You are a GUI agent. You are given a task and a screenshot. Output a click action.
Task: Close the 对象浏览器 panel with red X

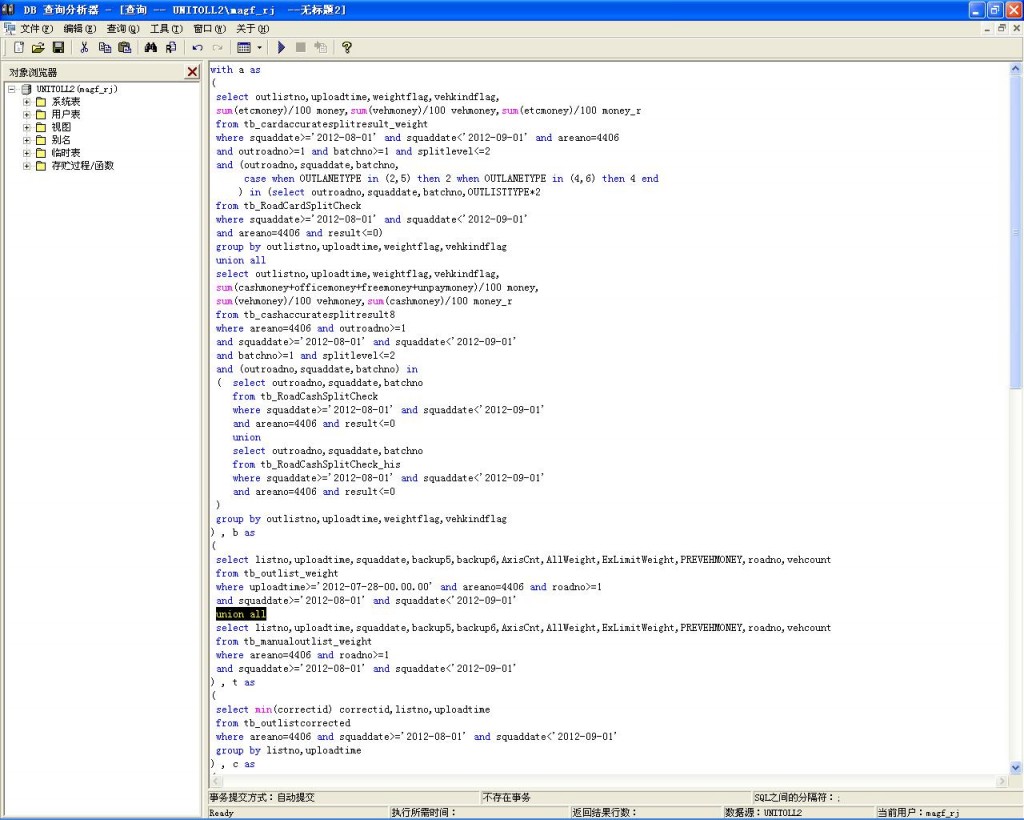pos(192,72)
